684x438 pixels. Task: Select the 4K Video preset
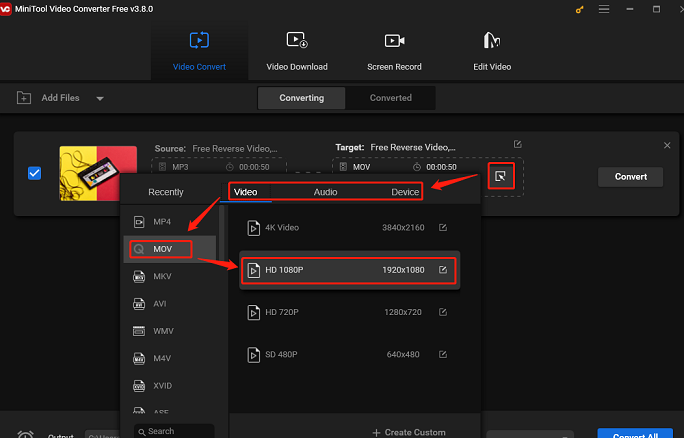click(349, 228)
